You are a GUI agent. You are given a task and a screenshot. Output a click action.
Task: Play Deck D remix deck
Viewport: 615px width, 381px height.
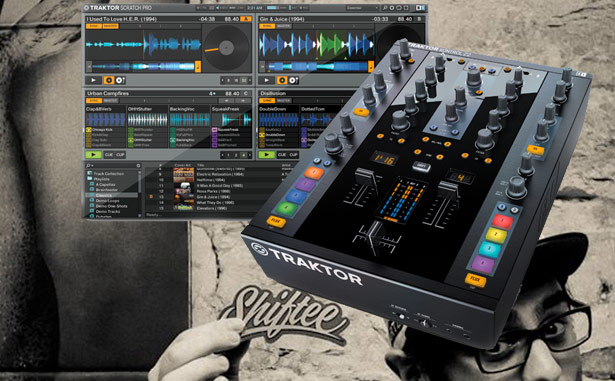(x=267, y=155)
